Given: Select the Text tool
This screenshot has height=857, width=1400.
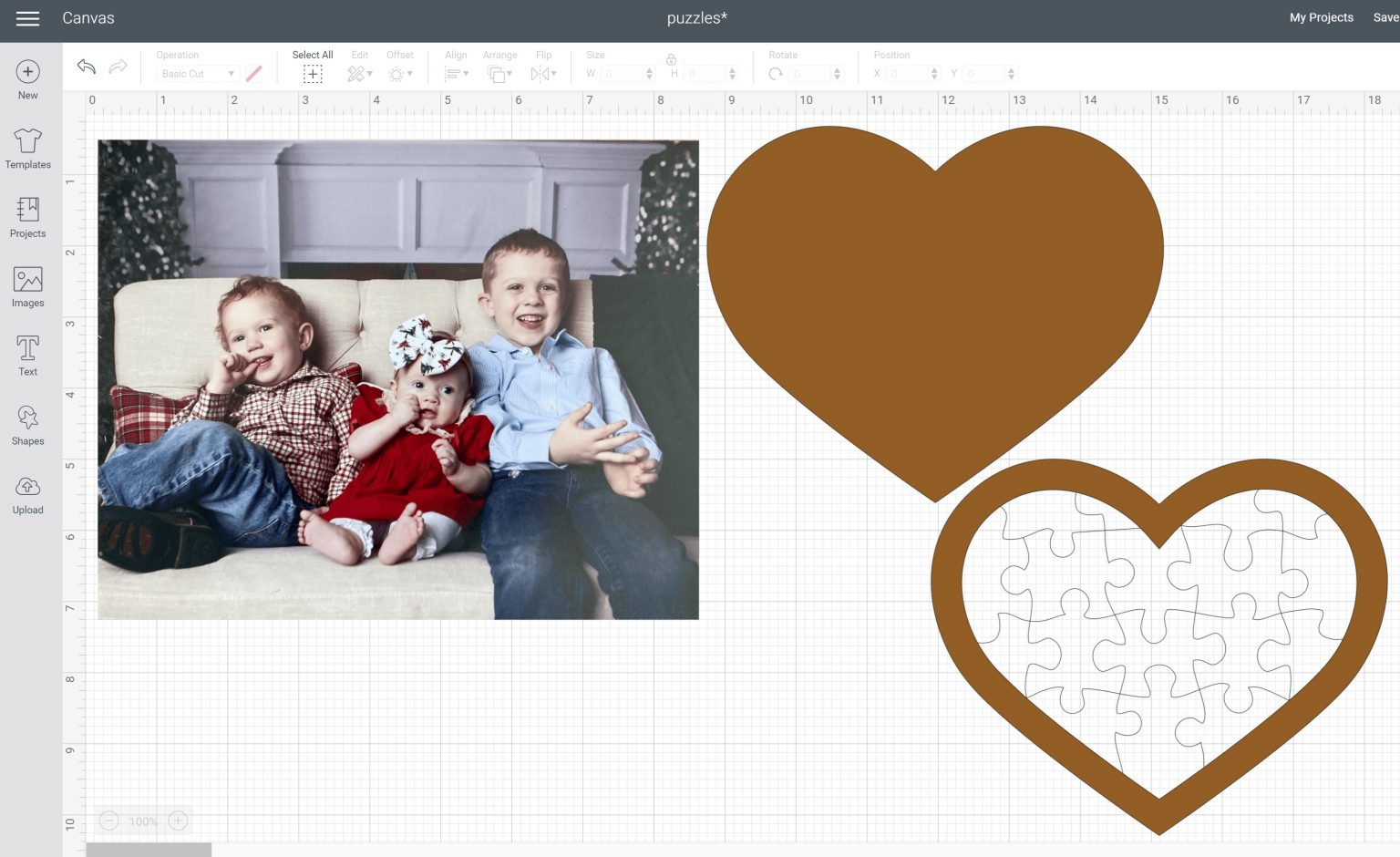Looking at the screenshot, I should (x=27, y=354).
